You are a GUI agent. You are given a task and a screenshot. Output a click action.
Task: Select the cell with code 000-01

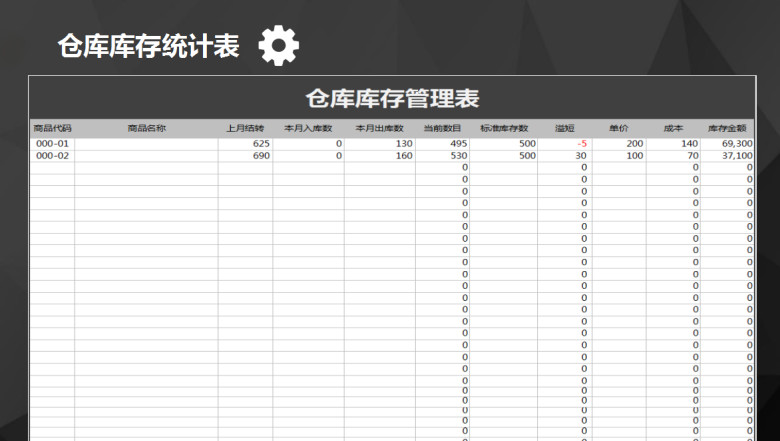point(52,144)
